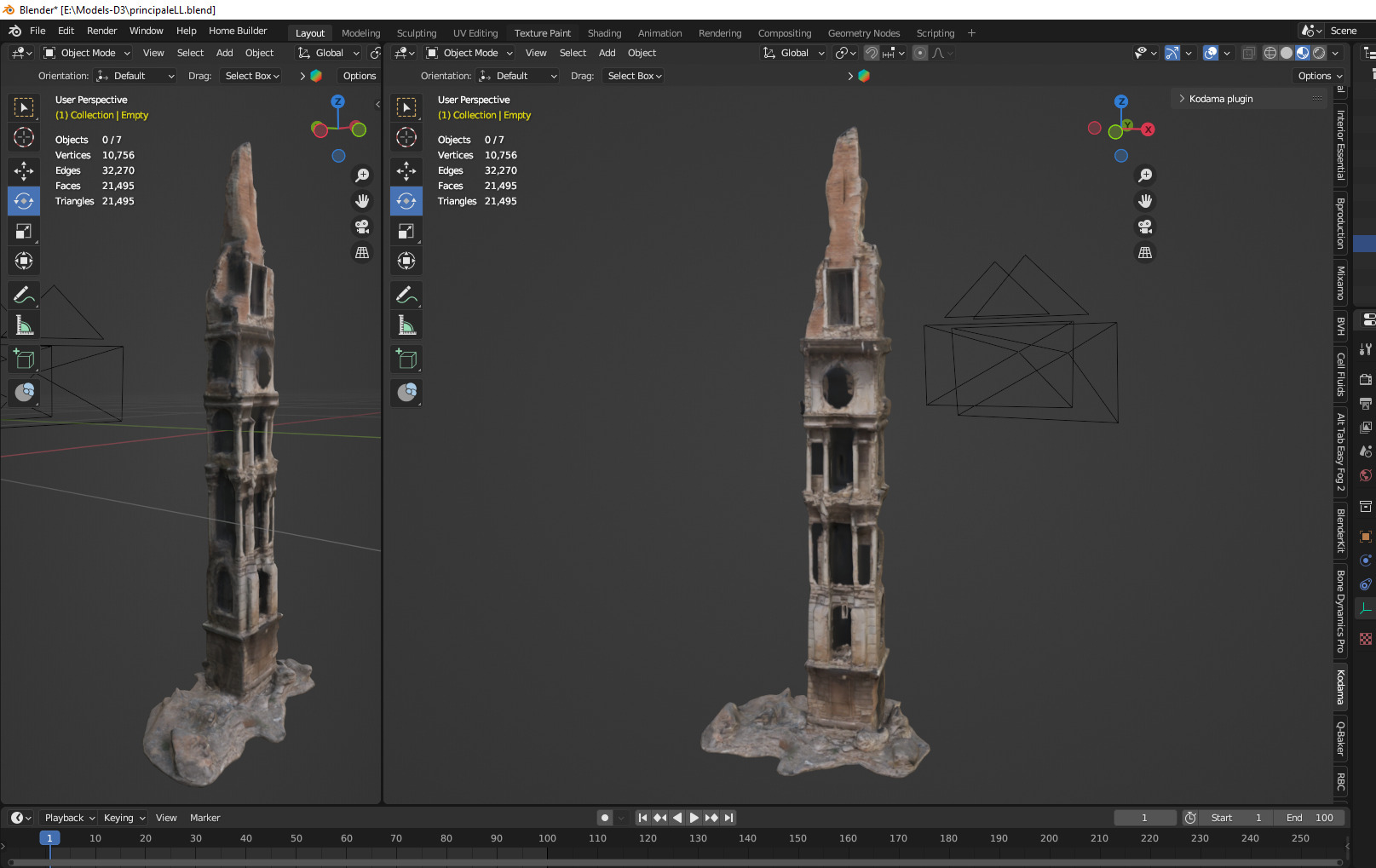Click the Blender logo menu icon
Viewport: 1376px width, 868px height.
tap(14, 31)
